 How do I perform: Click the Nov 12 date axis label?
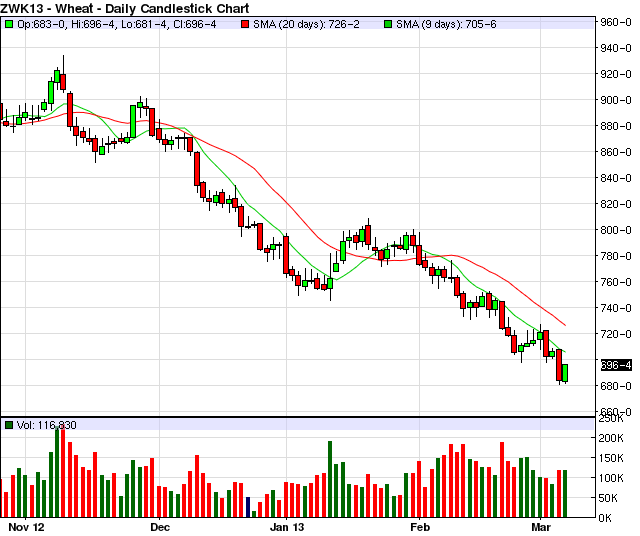click(x=26, y=527)
